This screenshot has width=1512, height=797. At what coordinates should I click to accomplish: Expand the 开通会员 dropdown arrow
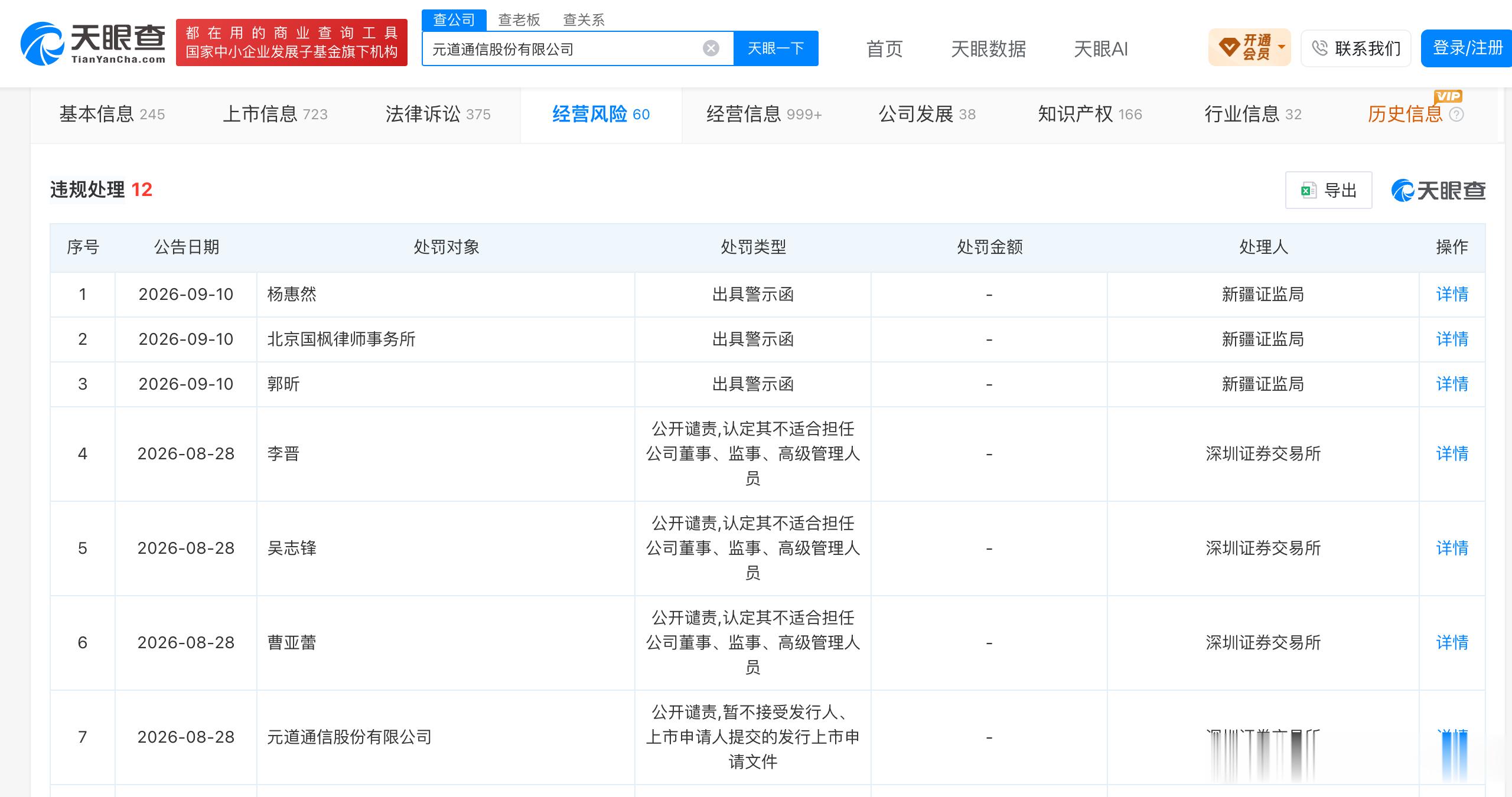(x=1281, y=47)
